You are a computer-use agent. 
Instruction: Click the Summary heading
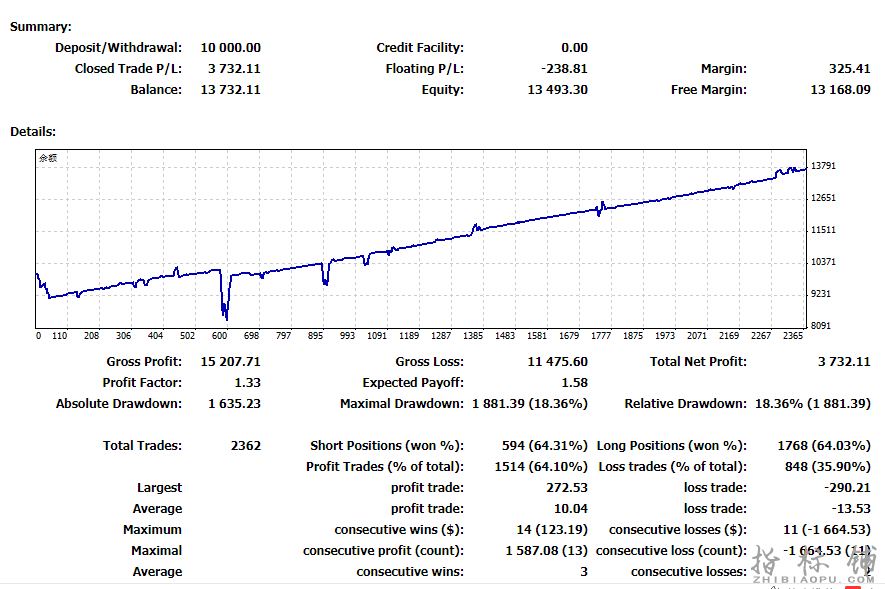click(41, 27)
